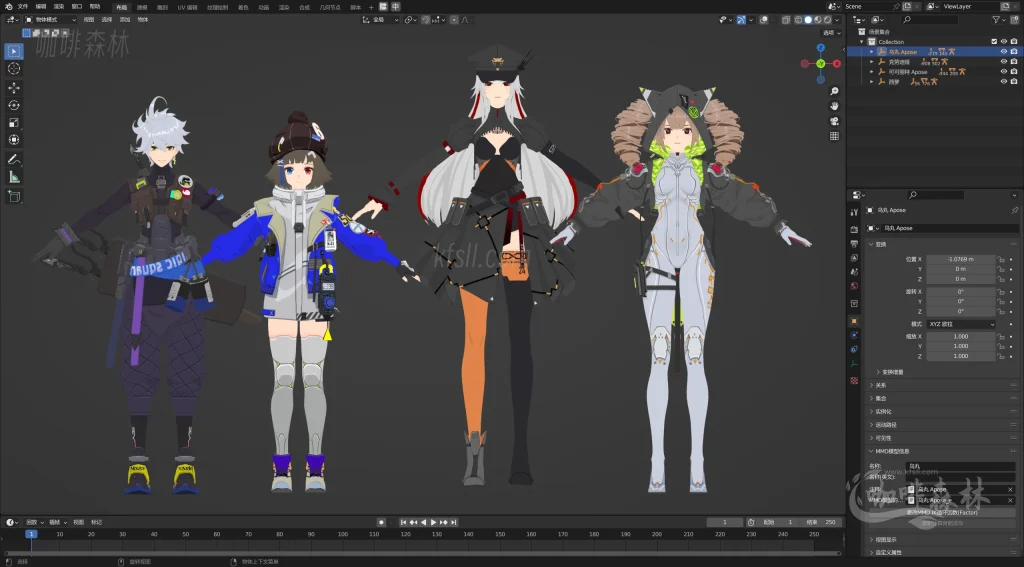Switch perspective/orthographic with grid icon
Screen dimensions: 1024x567
point(834,136)
